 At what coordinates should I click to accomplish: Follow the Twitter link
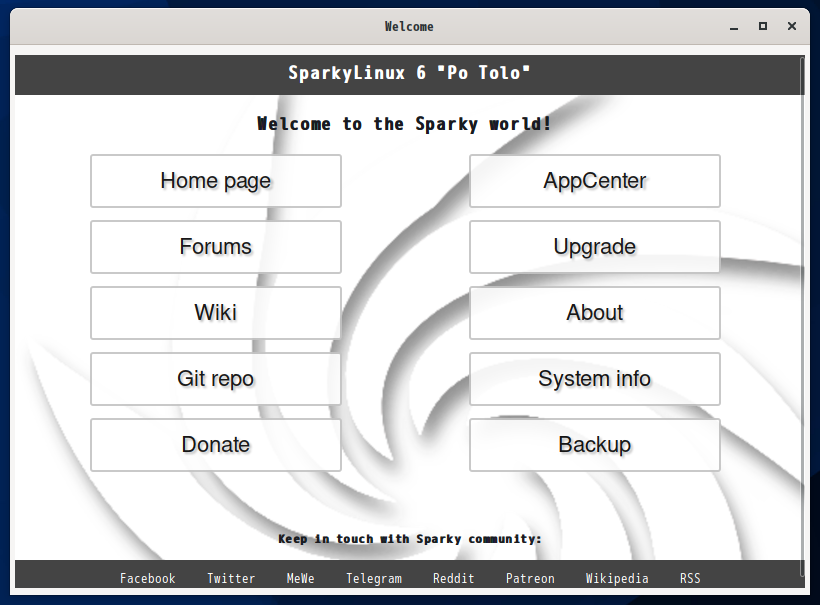click(231, 578)
